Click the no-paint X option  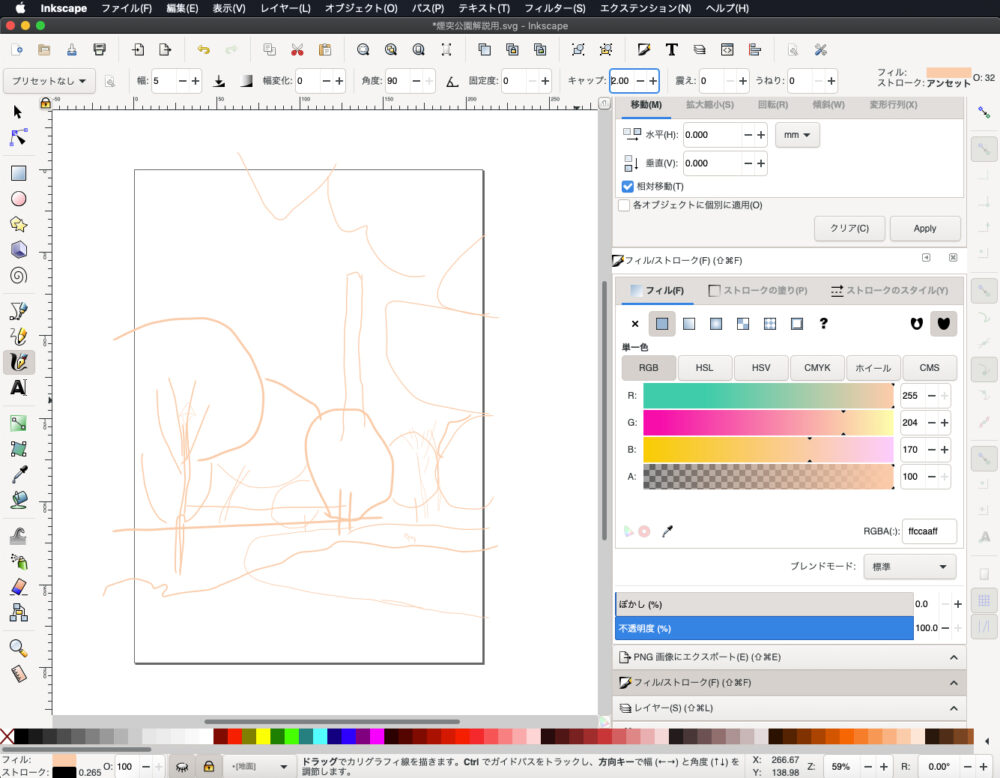point(635,323)
